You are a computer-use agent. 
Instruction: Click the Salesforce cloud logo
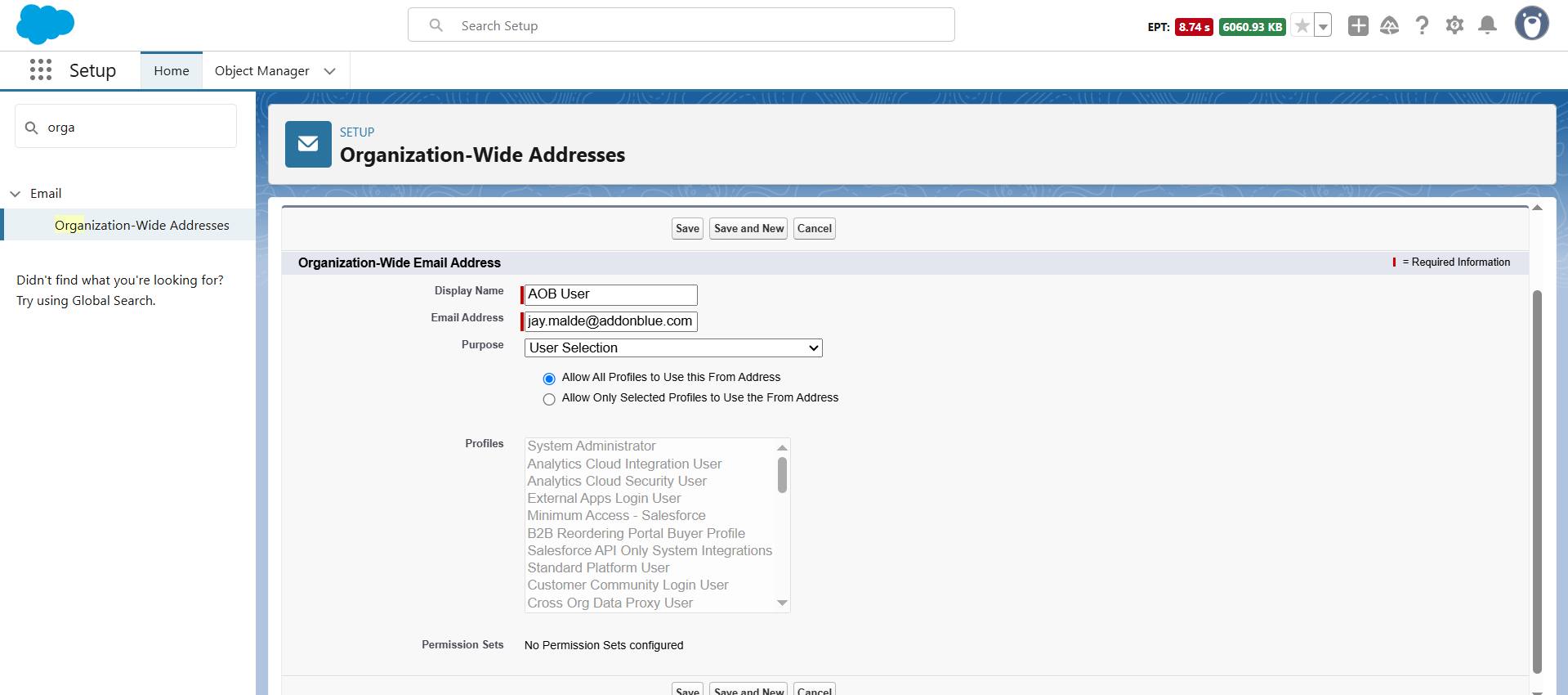tap(45, 24)
